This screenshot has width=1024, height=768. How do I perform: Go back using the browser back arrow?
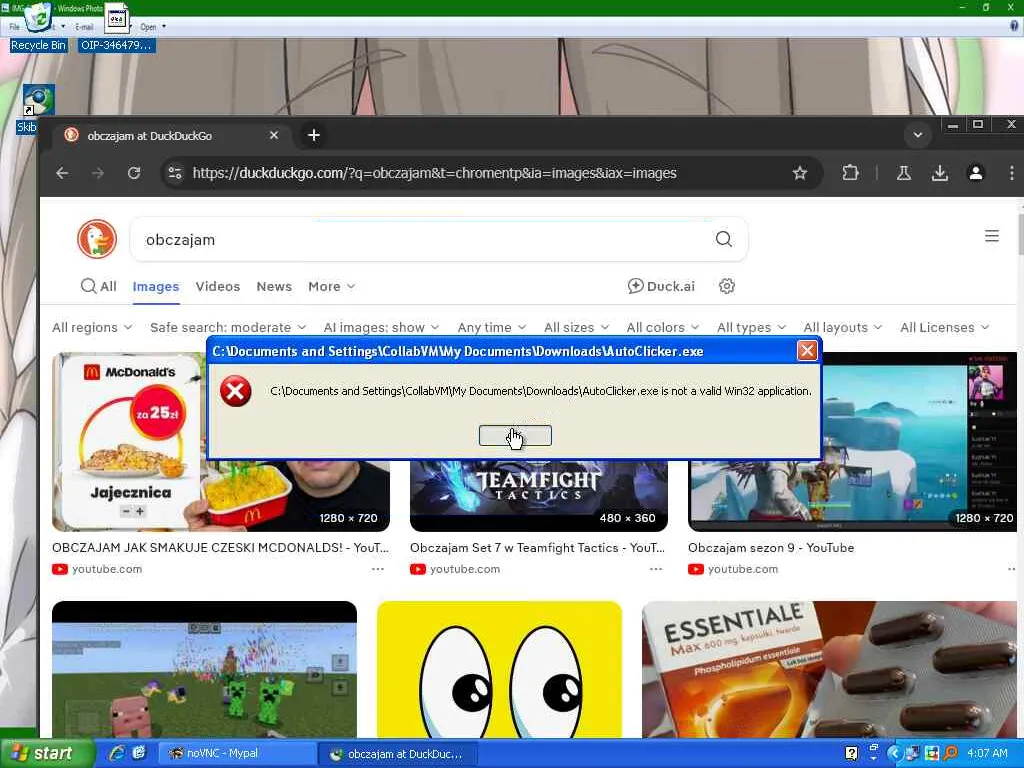coord(62,173)
